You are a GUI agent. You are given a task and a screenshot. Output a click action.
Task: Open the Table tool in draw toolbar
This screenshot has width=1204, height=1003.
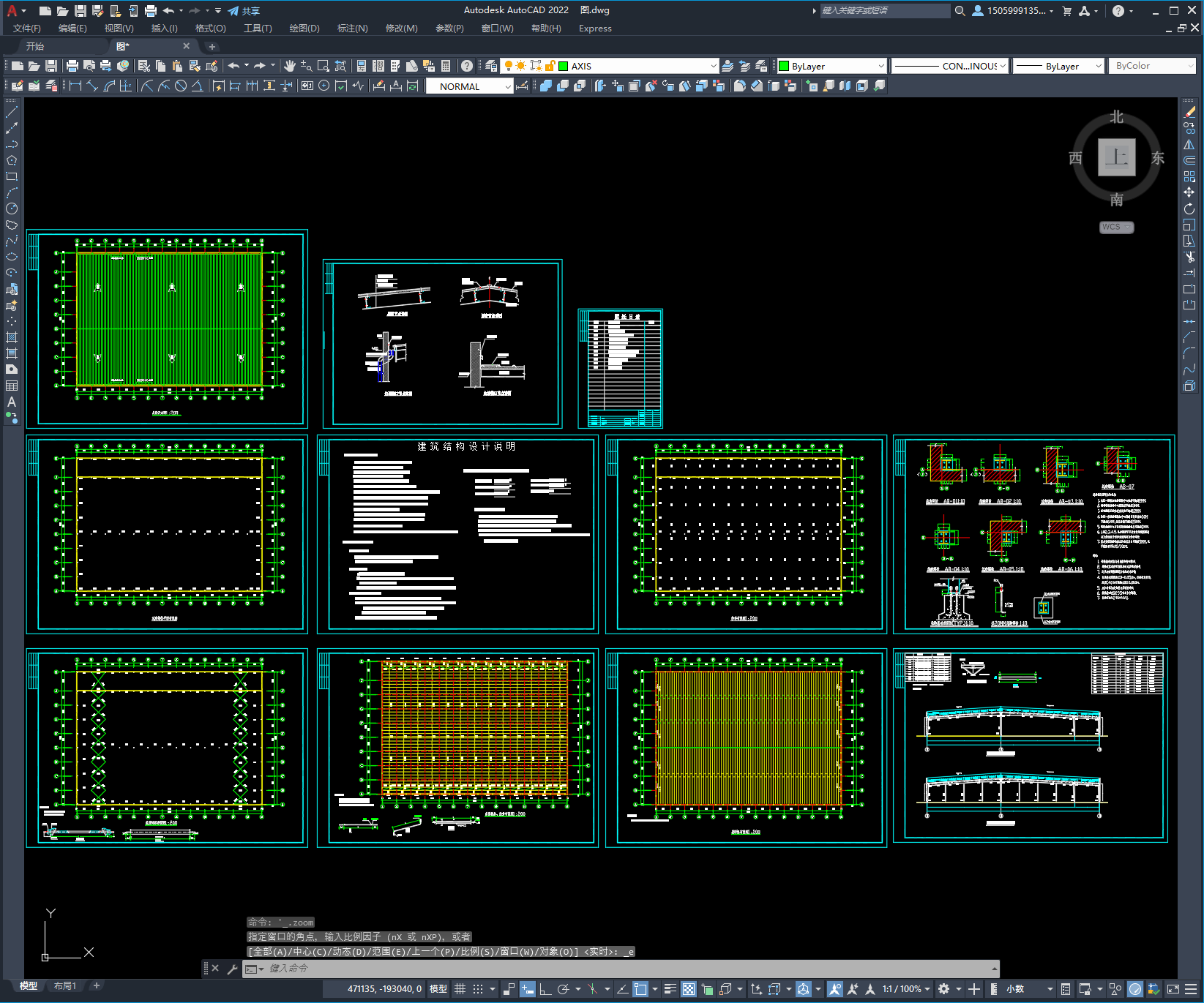click(12, 386)
